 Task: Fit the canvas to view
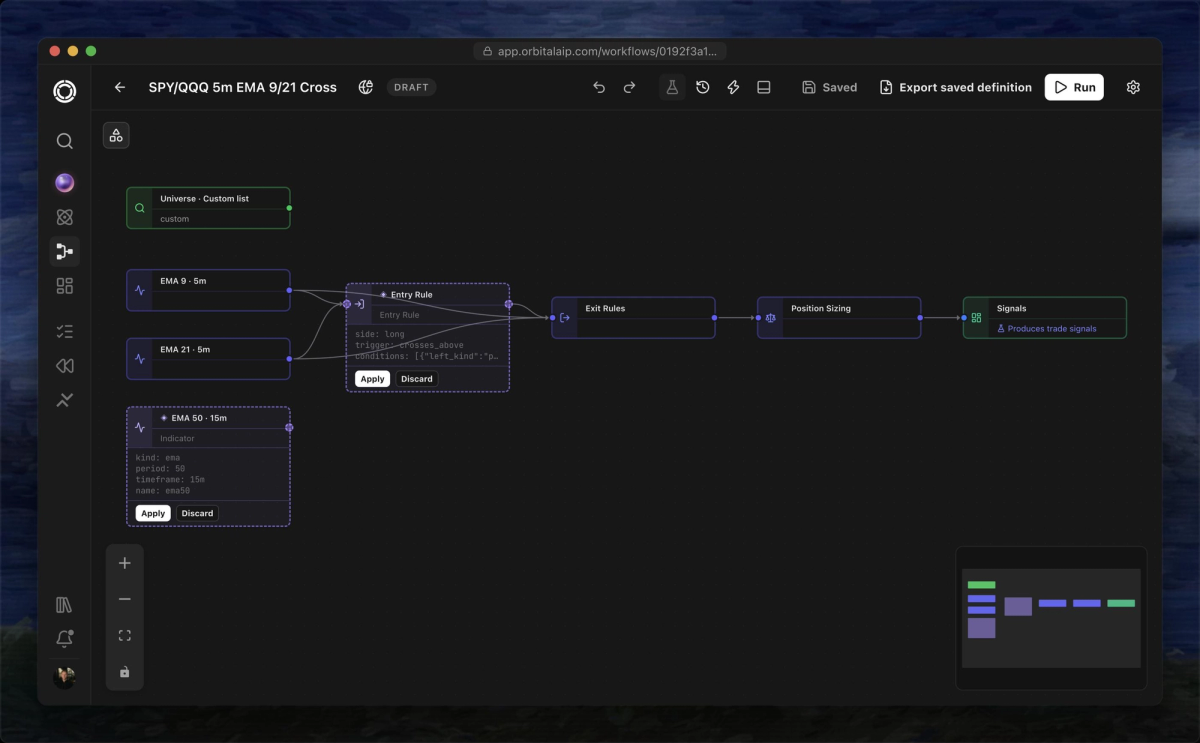coord(124,635)
